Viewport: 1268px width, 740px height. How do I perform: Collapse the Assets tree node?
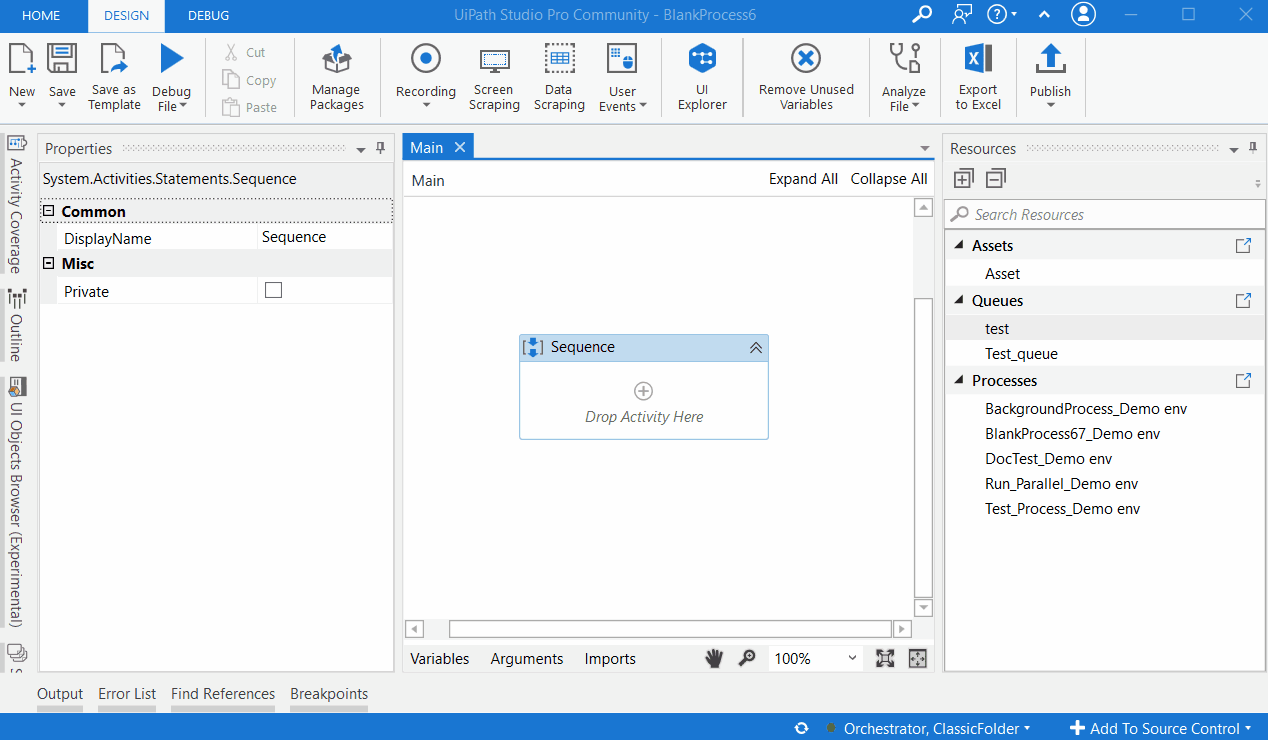[x=958, y=246]
